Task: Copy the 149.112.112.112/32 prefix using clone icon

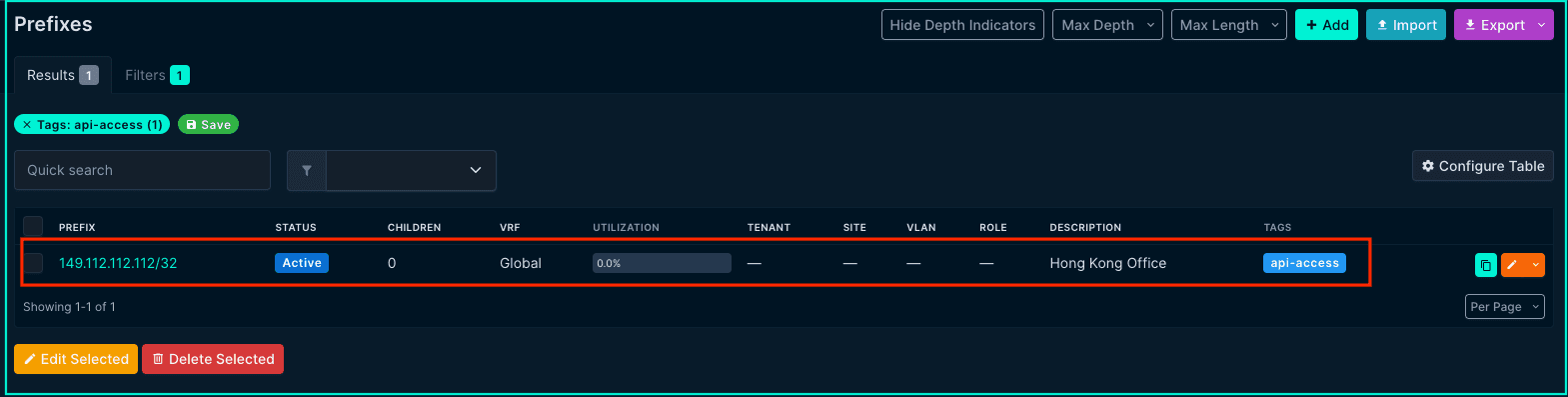Action: (1485, 265)
